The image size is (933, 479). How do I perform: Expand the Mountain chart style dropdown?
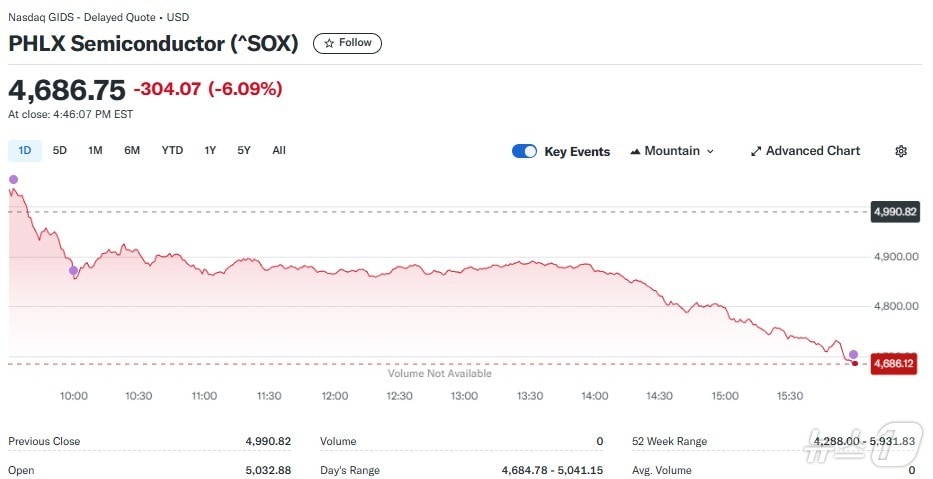pos(710,151)
